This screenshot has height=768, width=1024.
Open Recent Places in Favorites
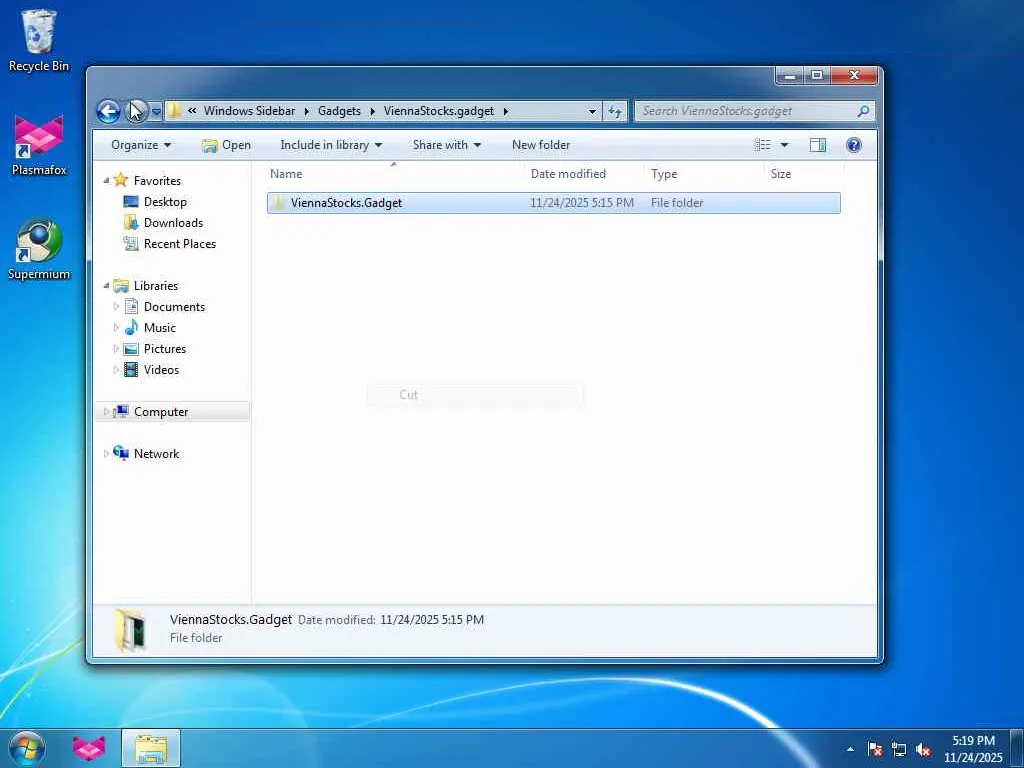(180, 244)
